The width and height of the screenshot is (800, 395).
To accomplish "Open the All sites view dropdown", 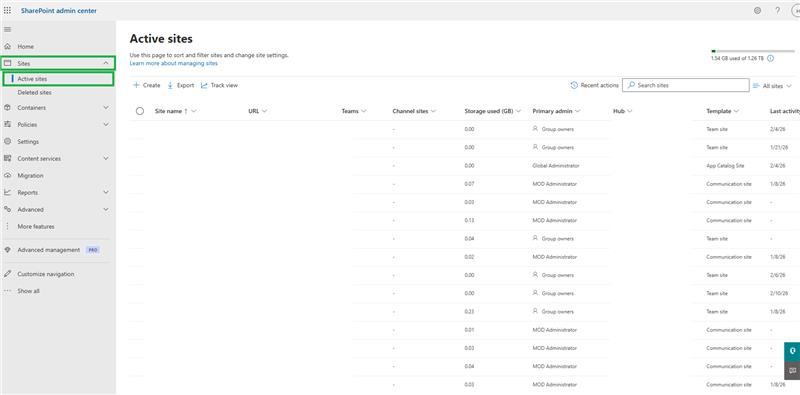I will pyautogui.click(x=772, y=86).
